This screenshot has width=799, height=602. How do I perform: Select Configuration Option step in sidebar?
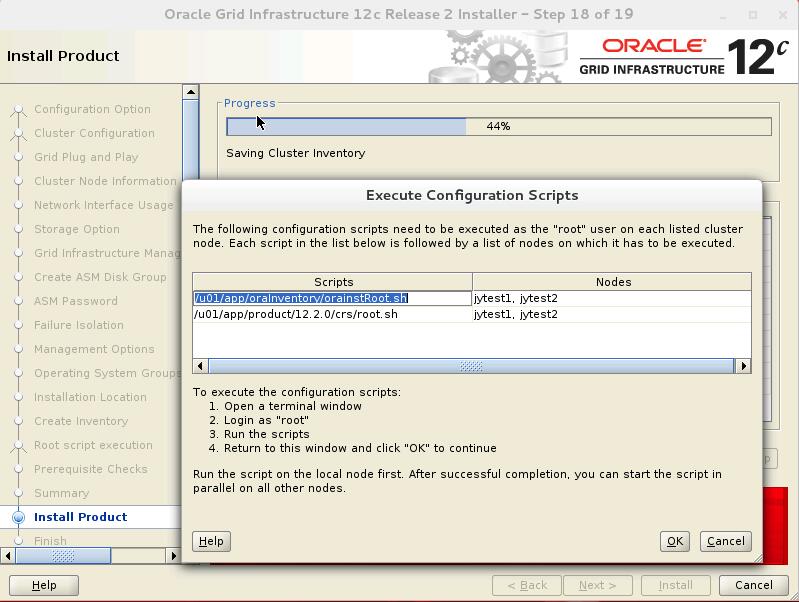point(92,109)
